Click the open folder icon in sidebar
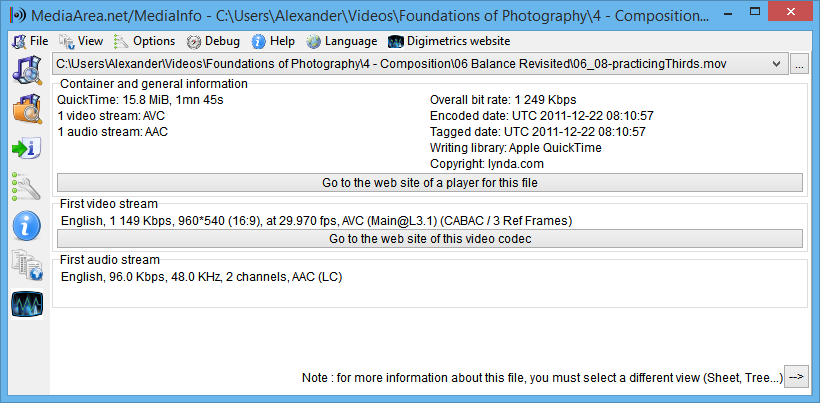The image size is (820, 403). 27,109
